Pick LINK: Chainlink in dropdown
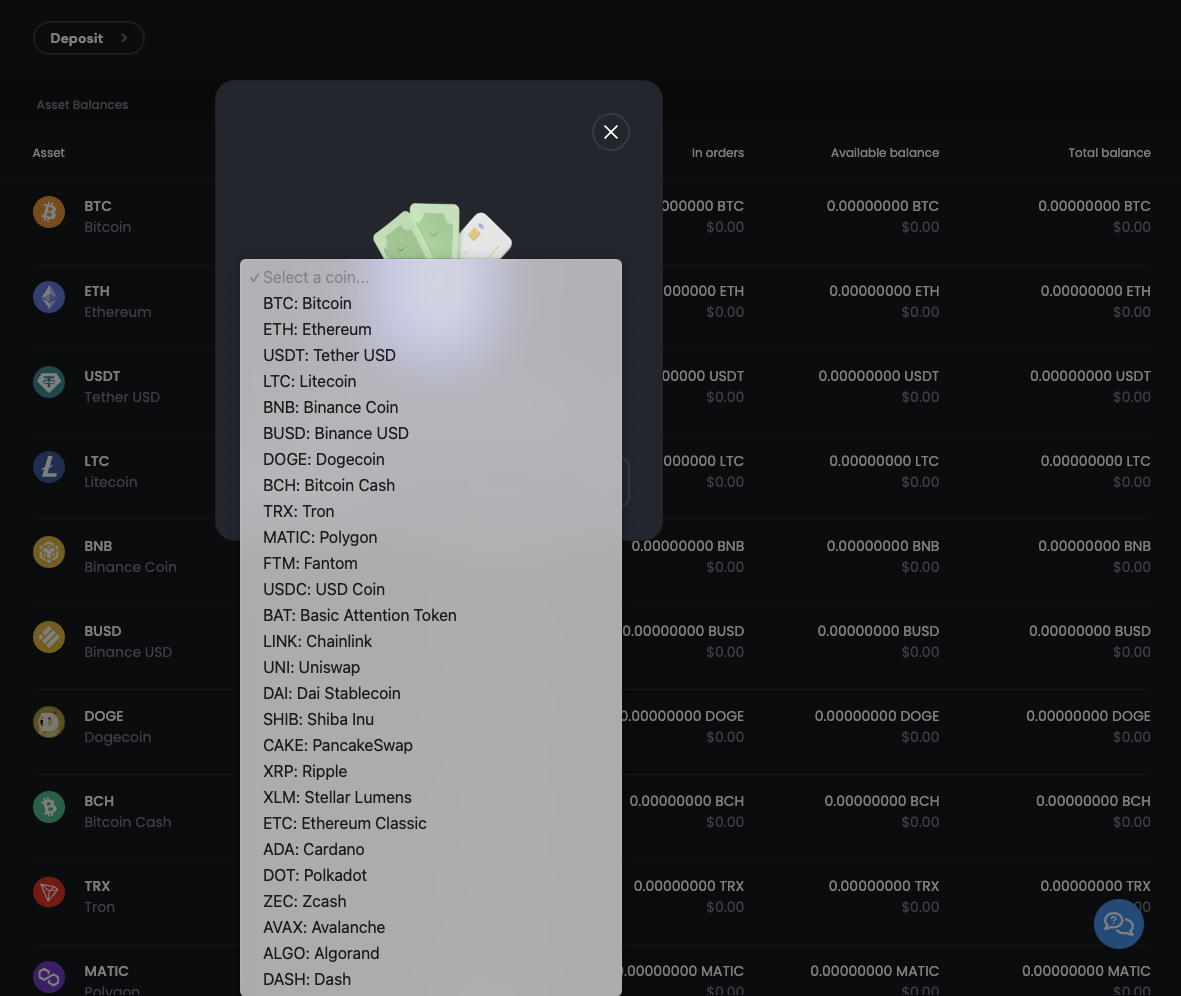Screen dimensions: 1181x996 [x=431, y=641]
